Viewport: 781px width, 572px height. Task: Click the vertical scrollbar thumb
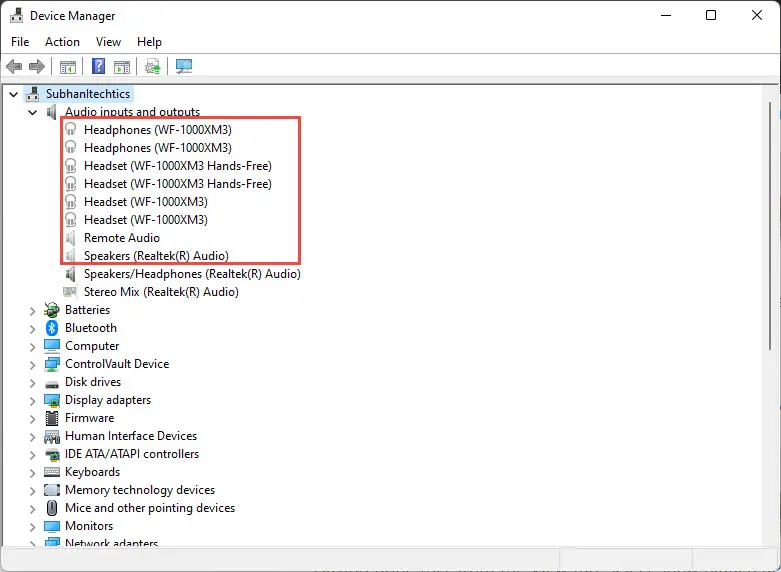click(x=770, y=225)
